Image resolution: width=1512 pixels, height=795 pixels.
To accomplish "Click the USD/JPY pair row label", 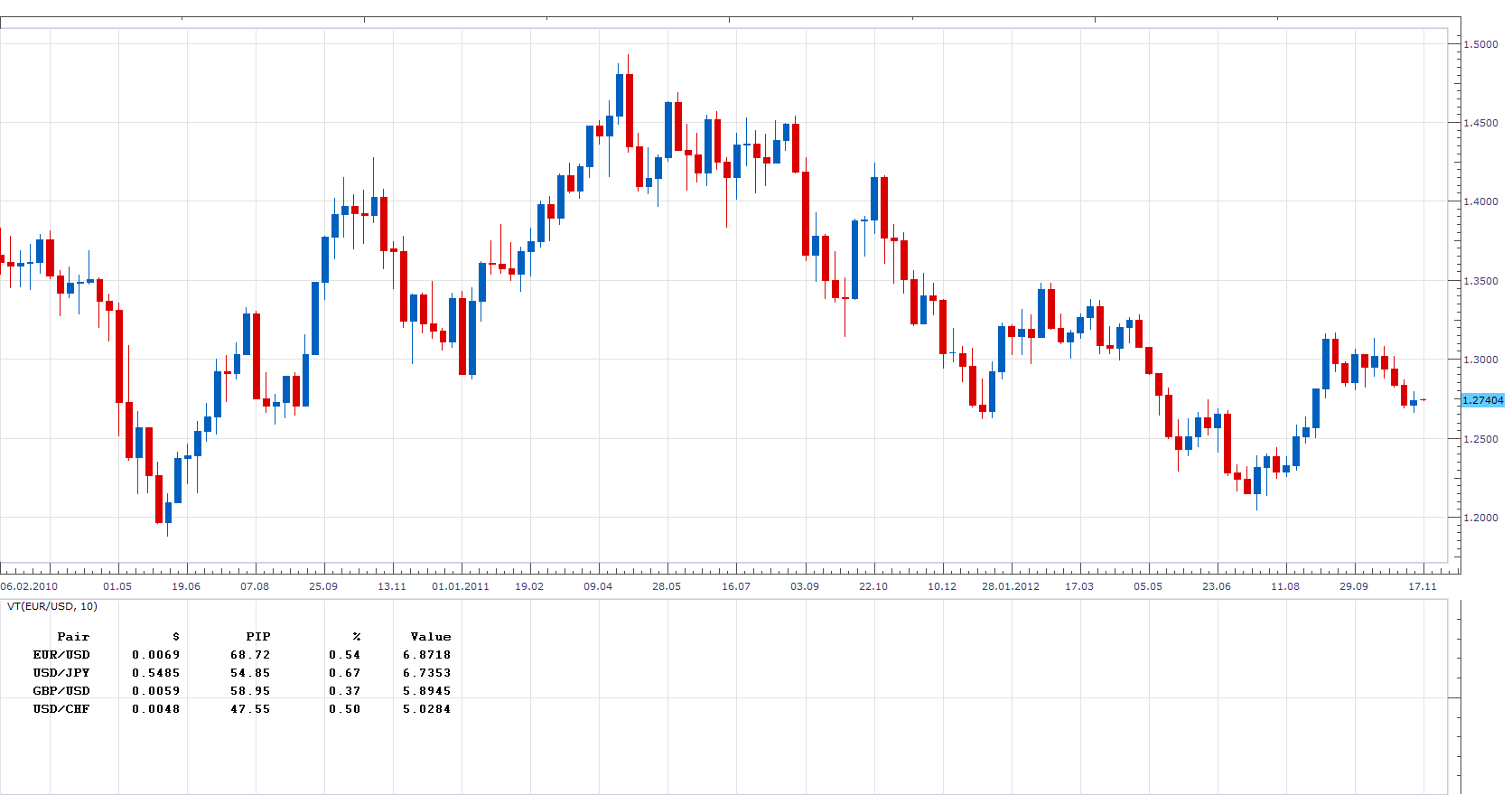I will coord(61,673).
